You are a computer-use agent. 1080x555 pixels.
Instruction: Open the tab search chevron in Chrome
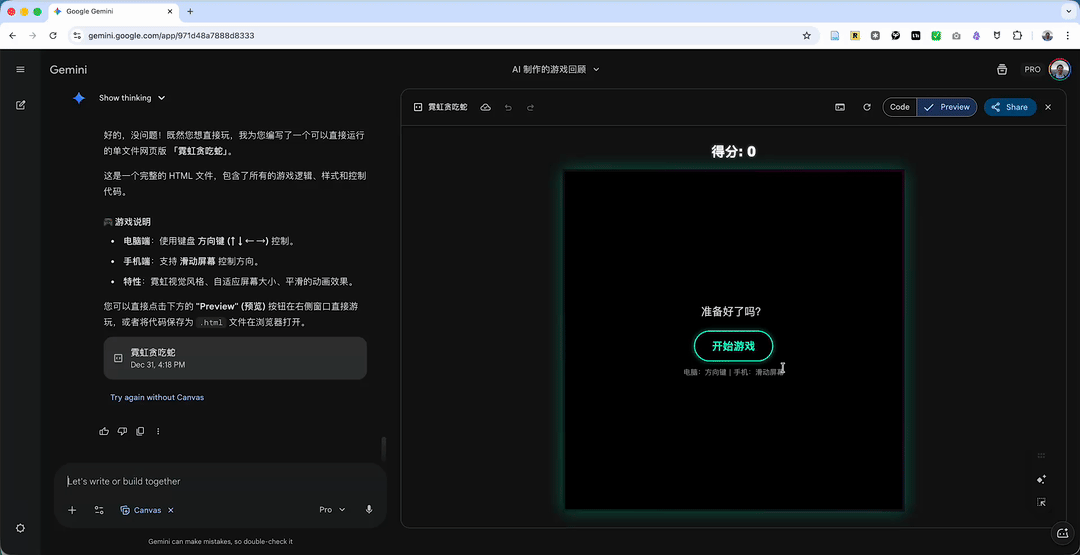pos(1066,12)
